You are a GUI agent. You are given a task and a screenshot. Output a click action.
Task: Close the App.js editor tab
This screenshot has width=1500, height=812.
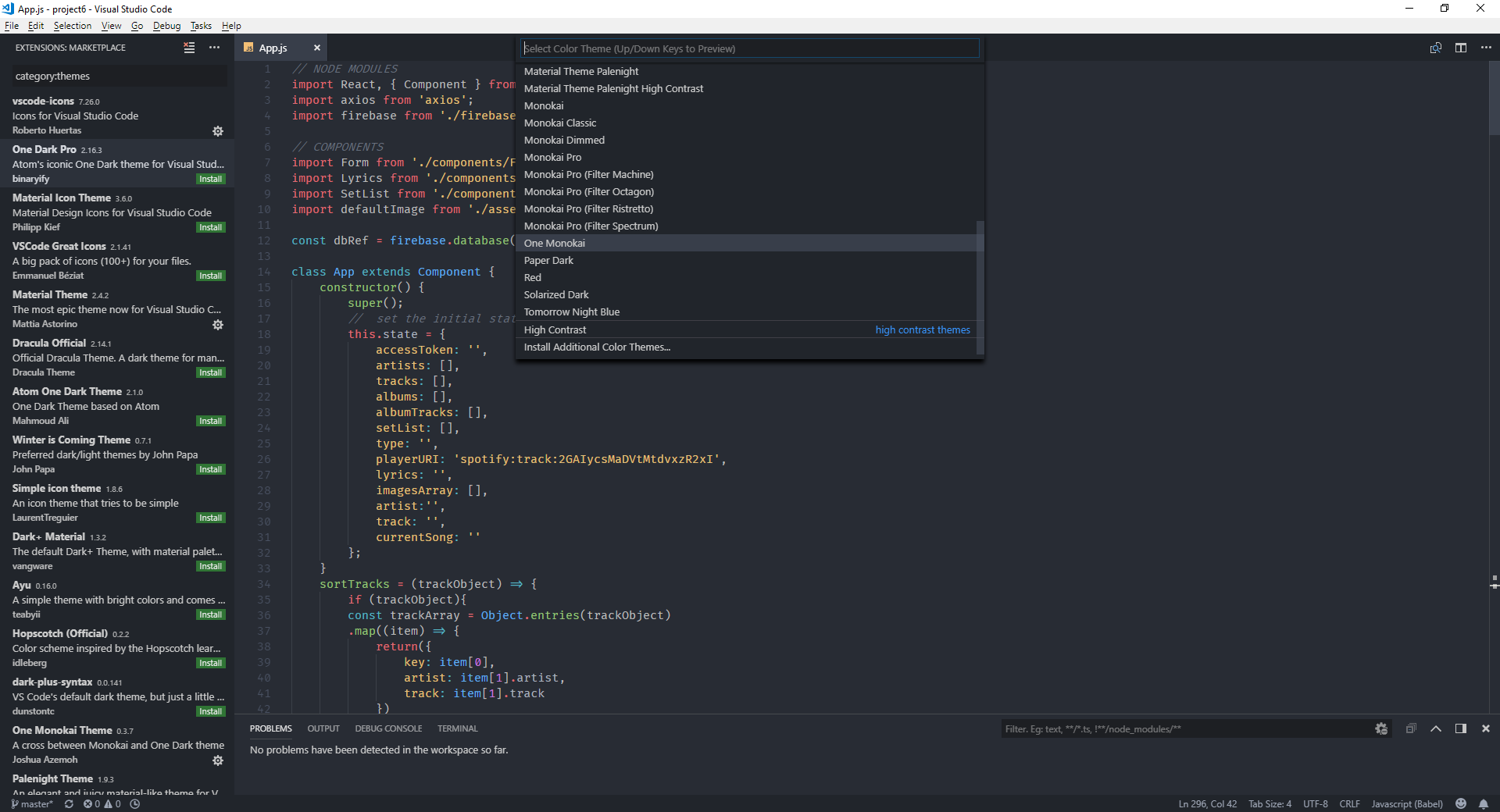click(316, 48)
